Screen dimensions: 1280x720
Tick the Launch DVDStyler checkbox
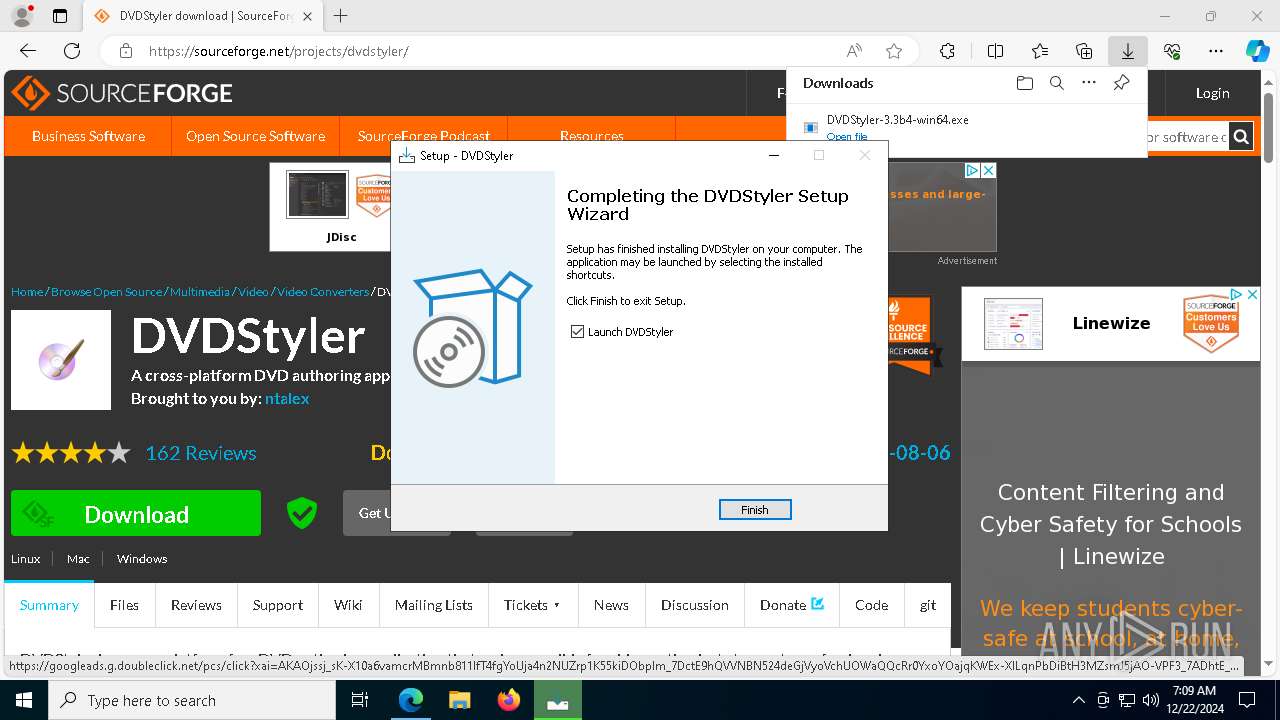point(577,332)
